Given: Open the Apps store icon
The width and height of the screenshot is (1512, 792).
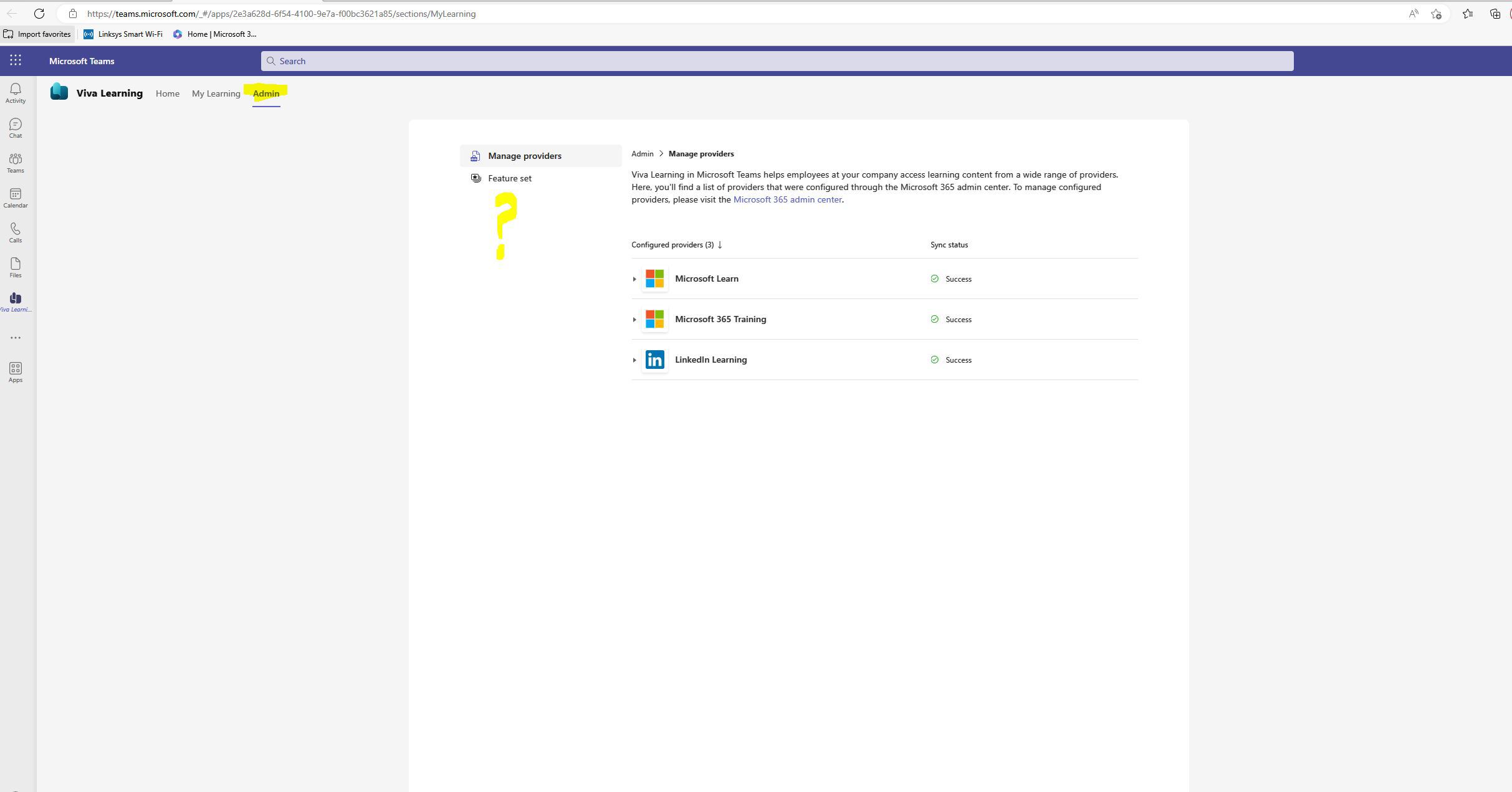Looking at the screenshot, I should (16, 373).
